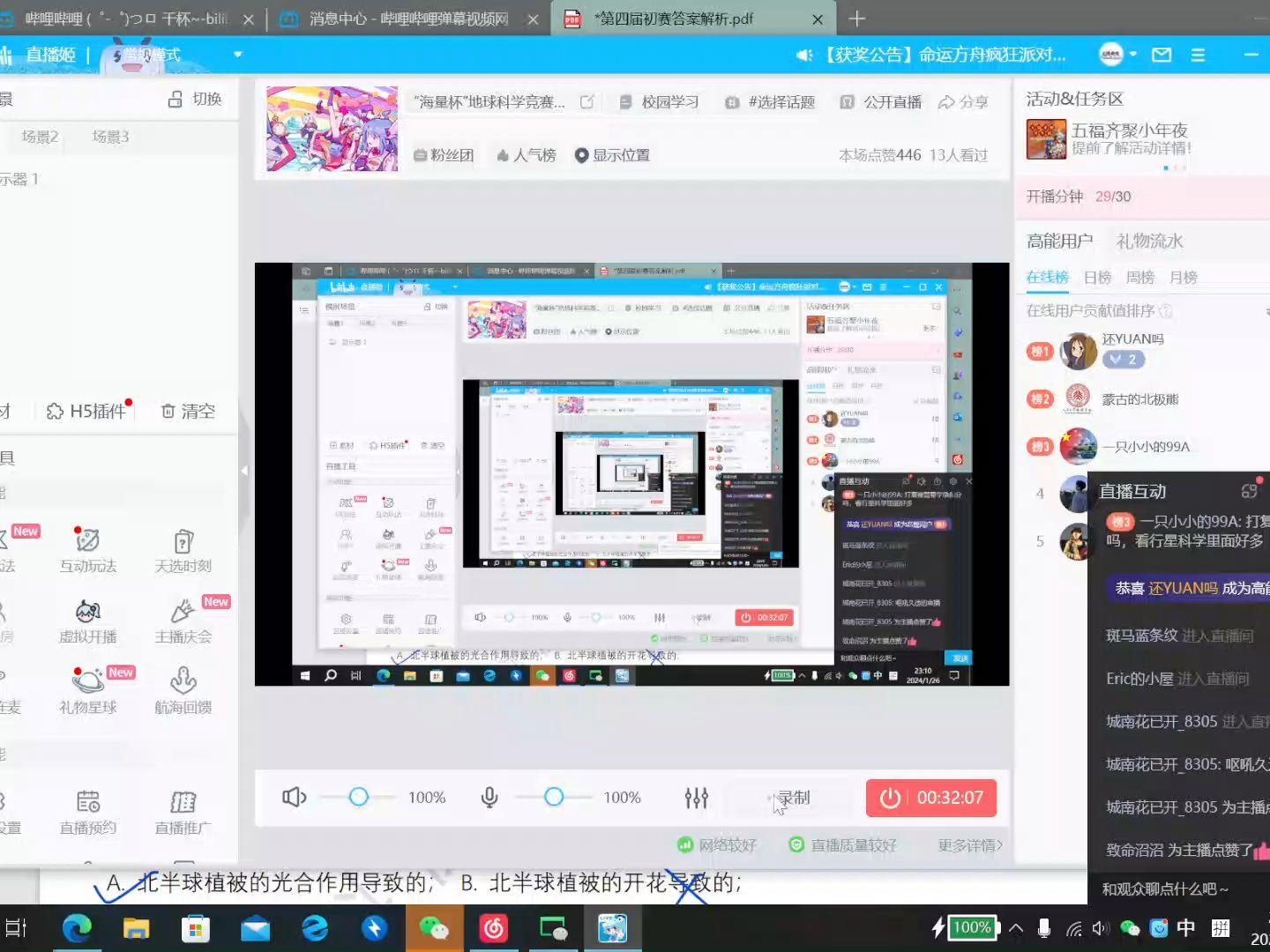Open the message envelope icon in title bar

pos(1162,55)
